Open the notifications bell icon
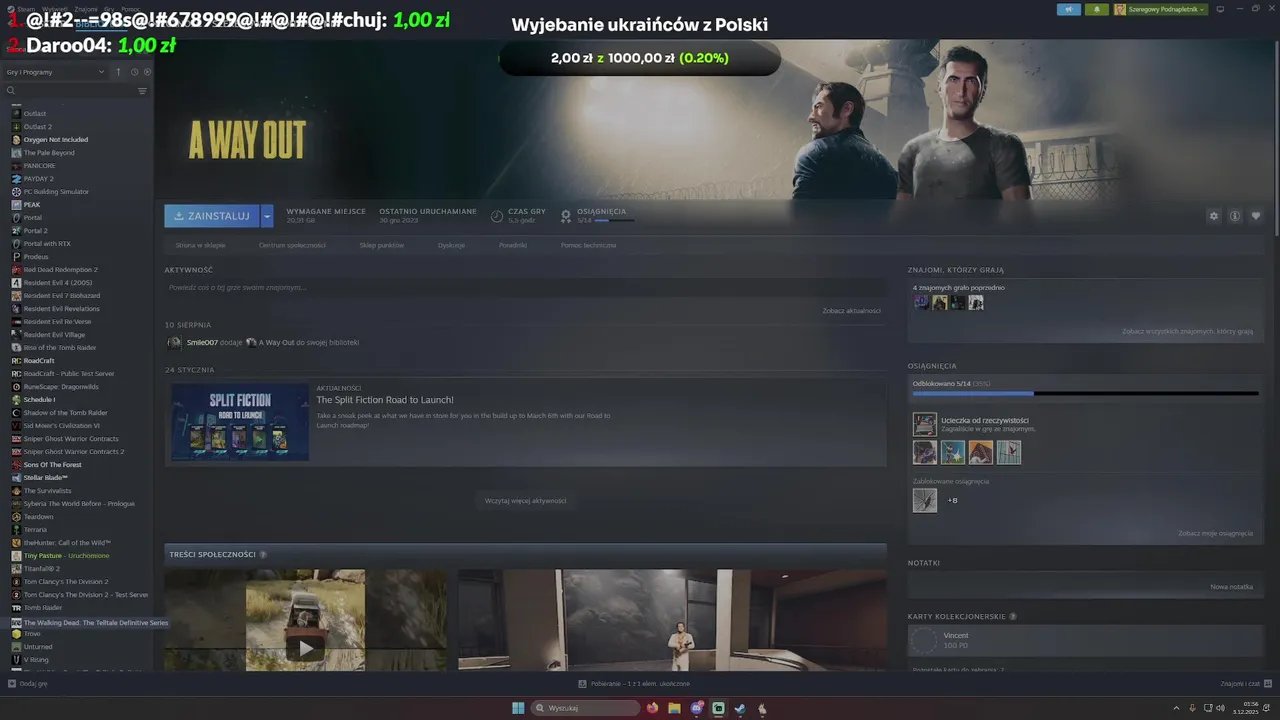The width and height of the screenshot is (1280, 720). (1096, 9)
